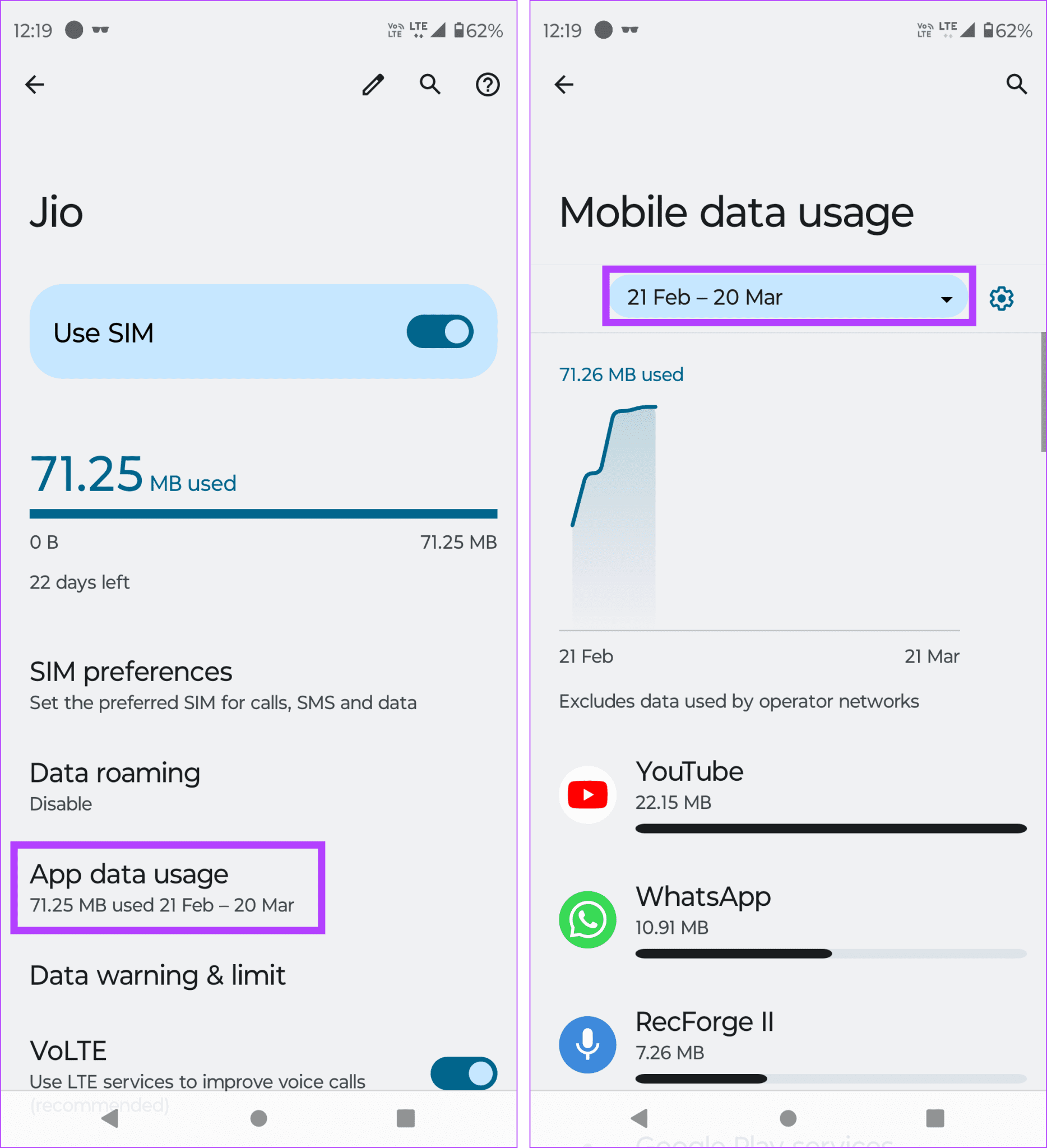The width and height of the screenshot is (1047, 1148).
Task: Tap the pencil edit icon on Jio screen
Action: point(373,85)
